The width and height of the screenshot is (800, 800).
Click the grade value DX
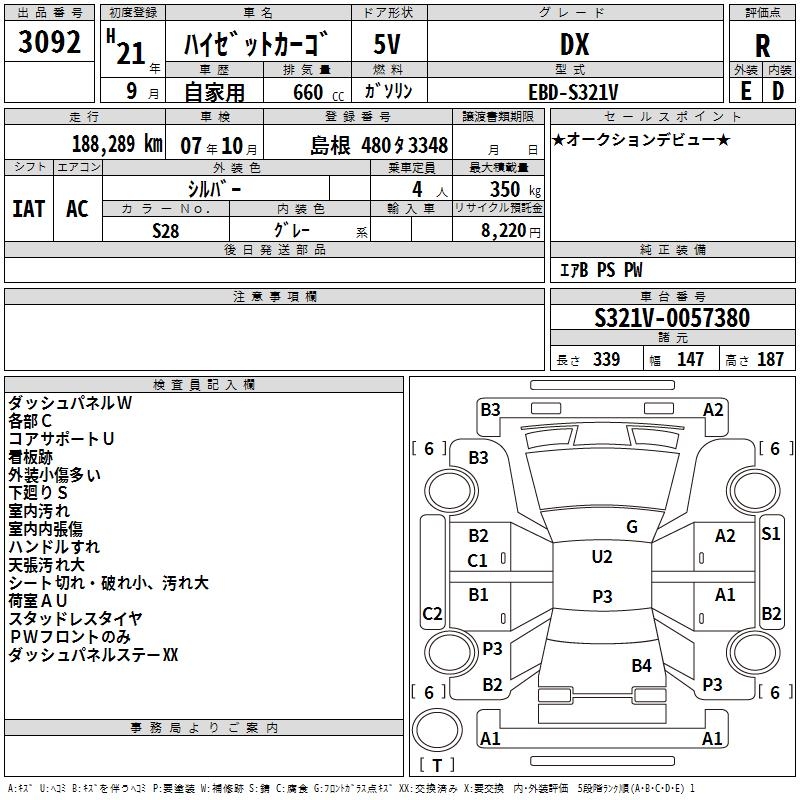(x=574, y=44)
